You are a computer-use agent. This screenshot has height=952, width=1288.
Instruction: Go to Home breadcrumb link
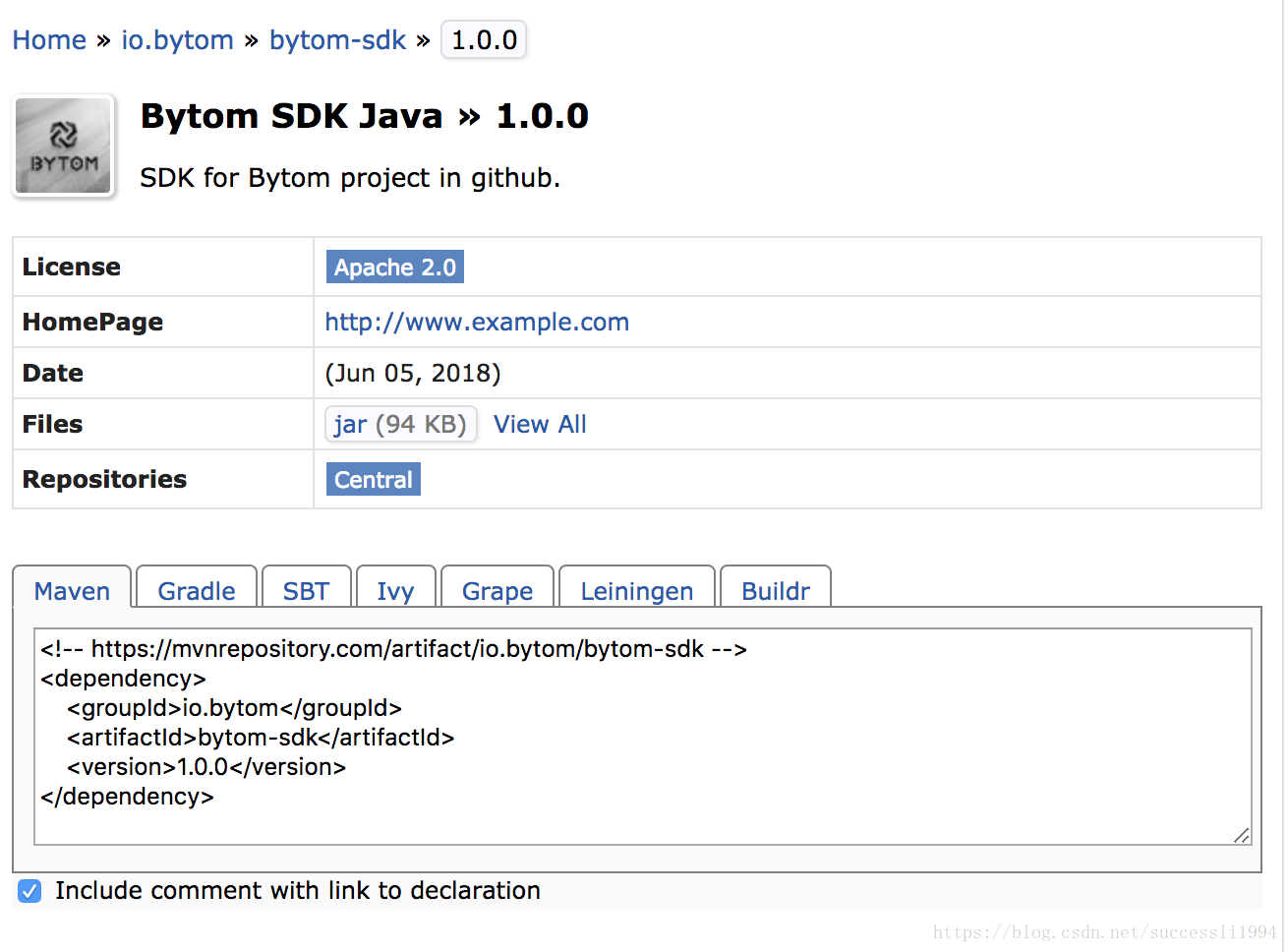(x=49, y=40)
